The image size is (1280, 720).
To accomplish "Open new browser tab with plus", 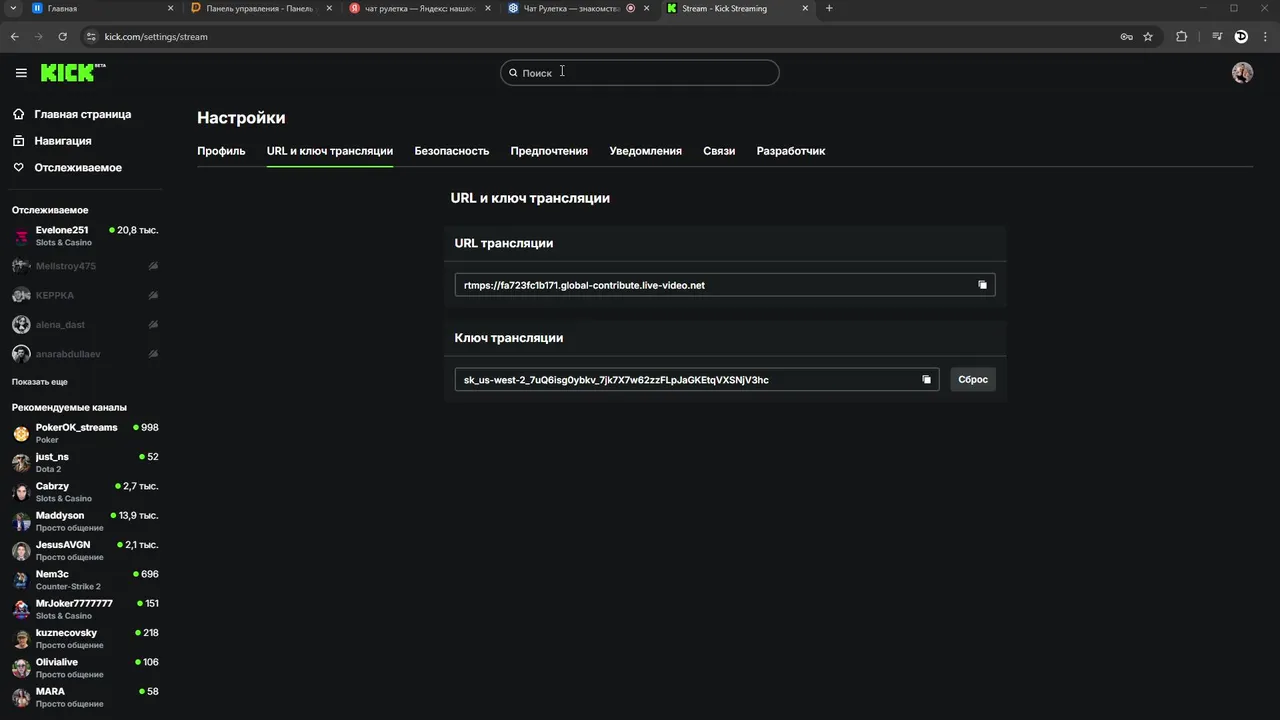I will 829,8.
